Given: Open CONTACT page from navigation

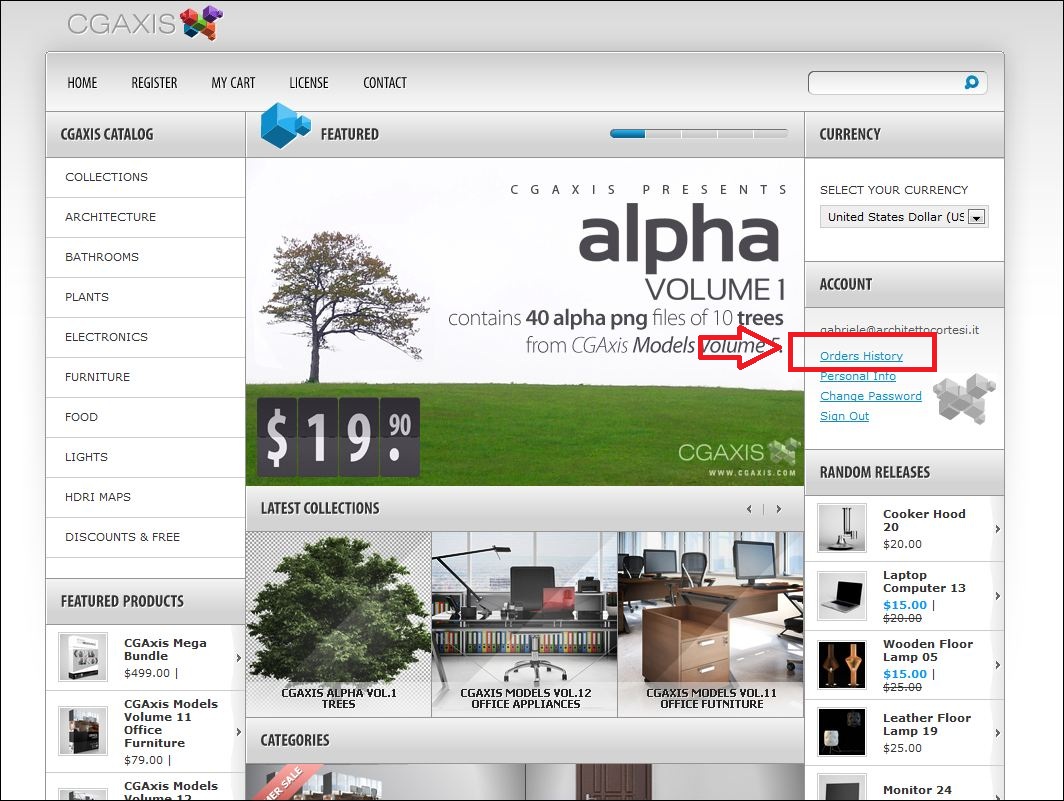Looking at the screenshot, I should click(x=385, y=83).
